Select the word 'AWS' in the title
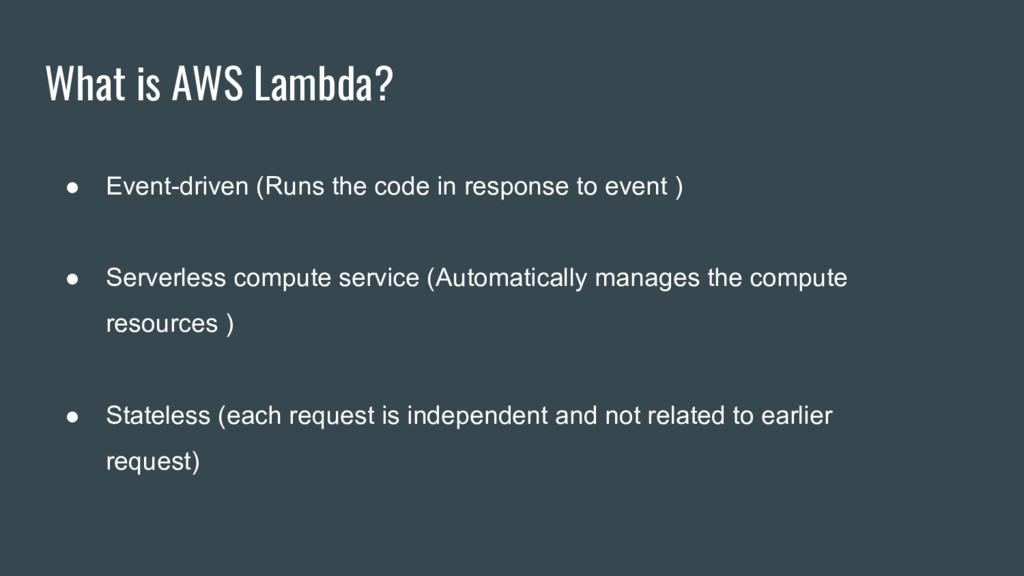The image size is (1024, 576). point(208,84)
